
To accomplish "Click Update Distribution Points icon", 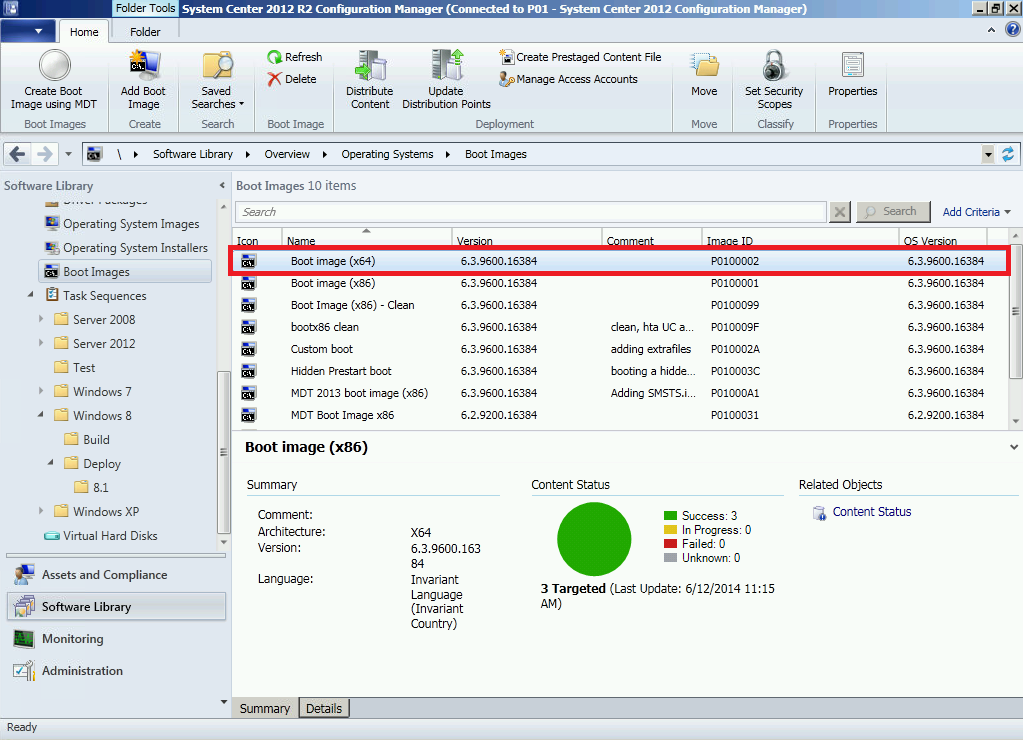I will (x=447, y=65).
